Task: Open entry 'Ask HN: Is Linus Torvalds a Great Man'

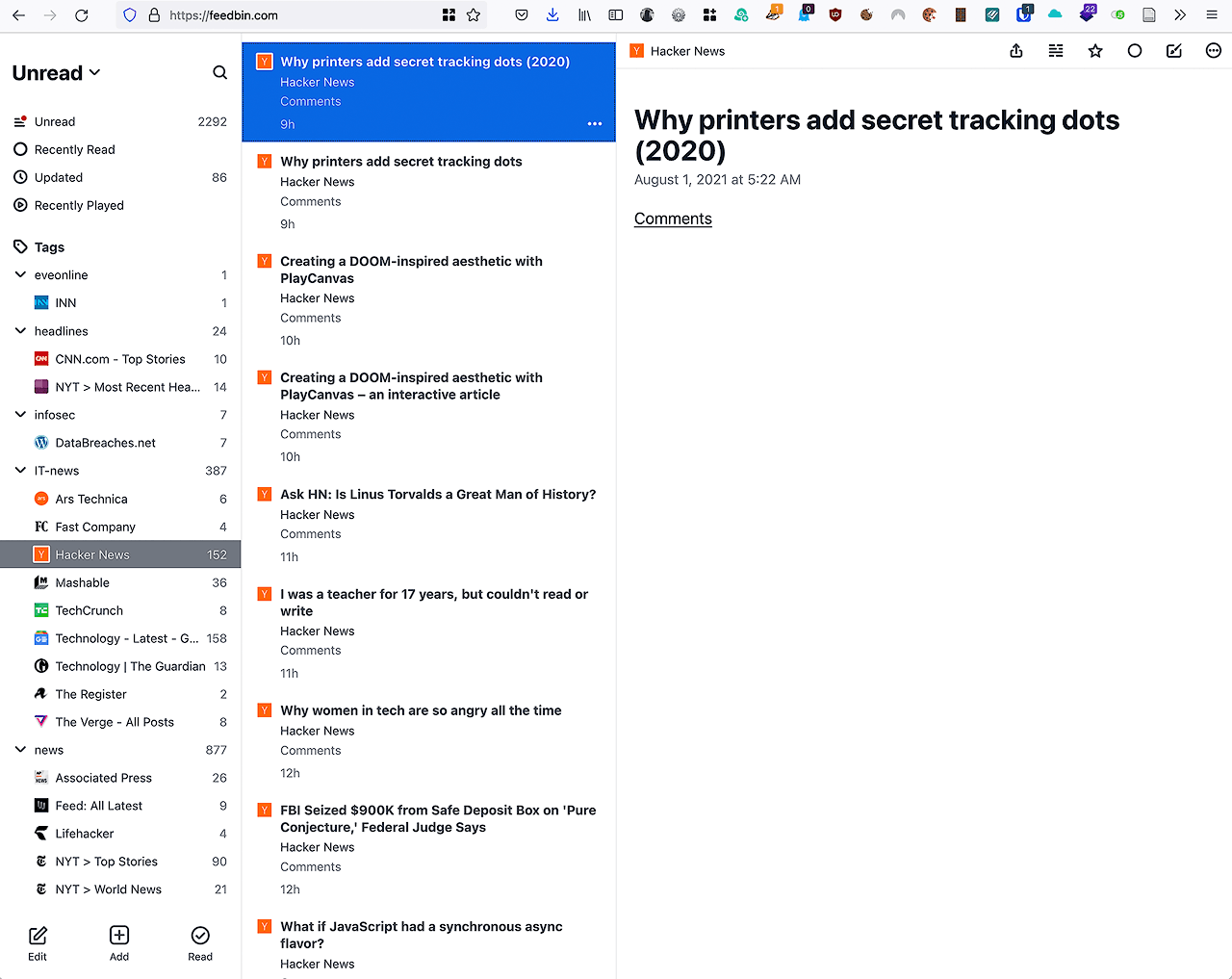Action: tap(428, 526)
